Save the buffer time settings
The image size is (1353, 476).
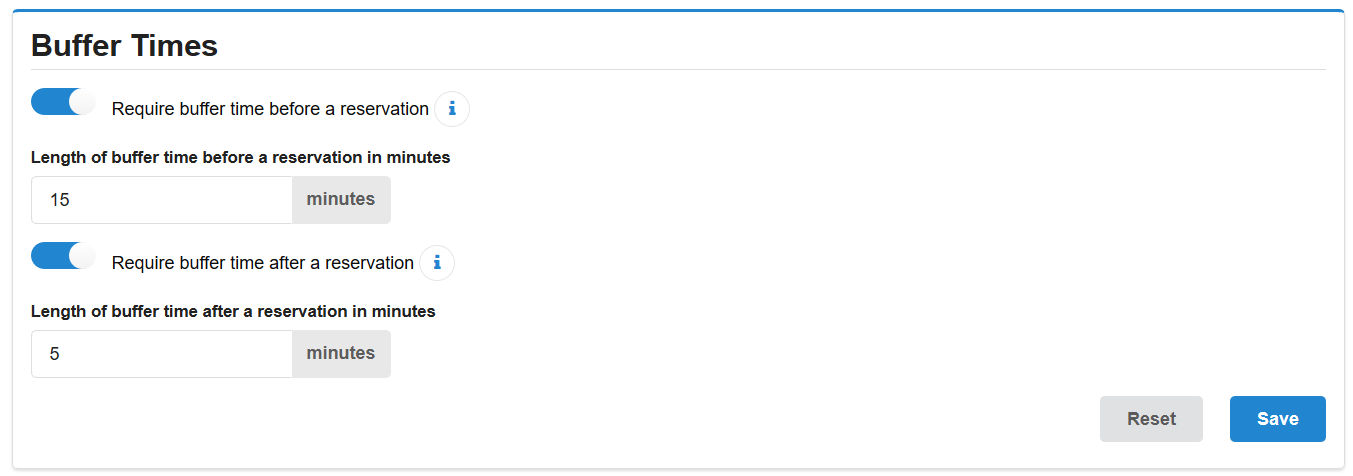pos(1277,419)
